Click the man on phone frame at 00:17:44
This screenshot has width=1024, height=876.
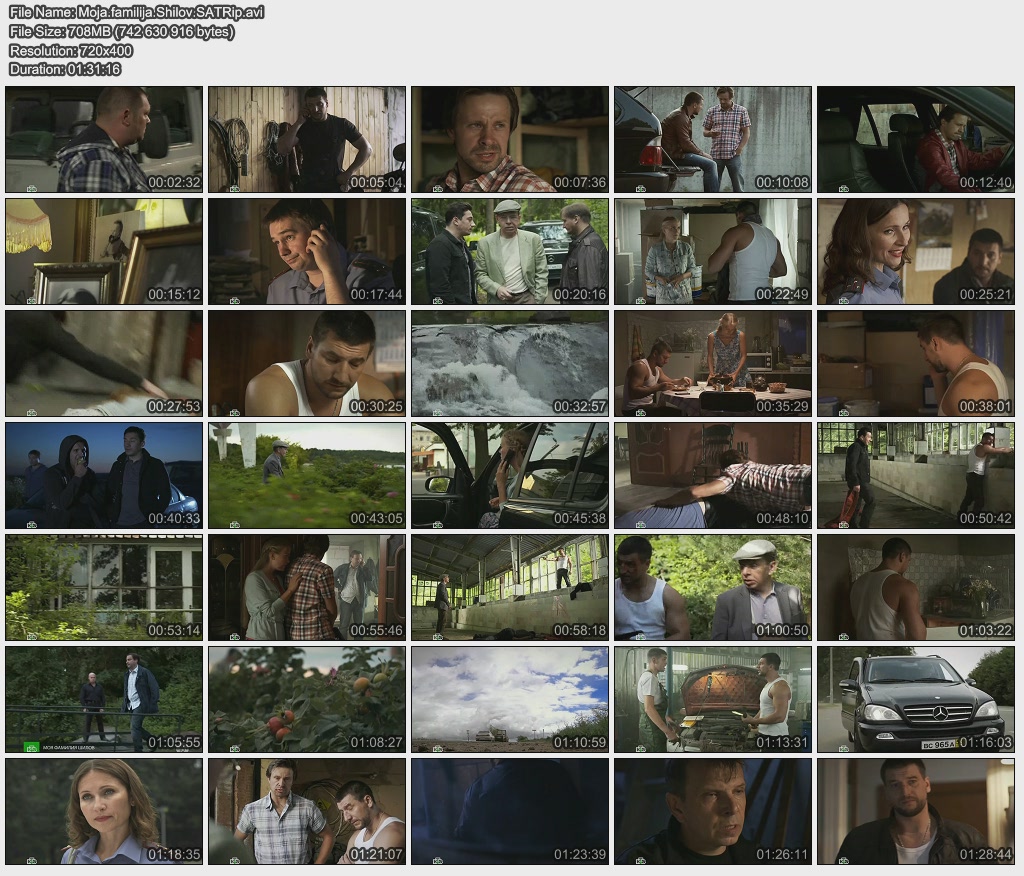(307, 251)
